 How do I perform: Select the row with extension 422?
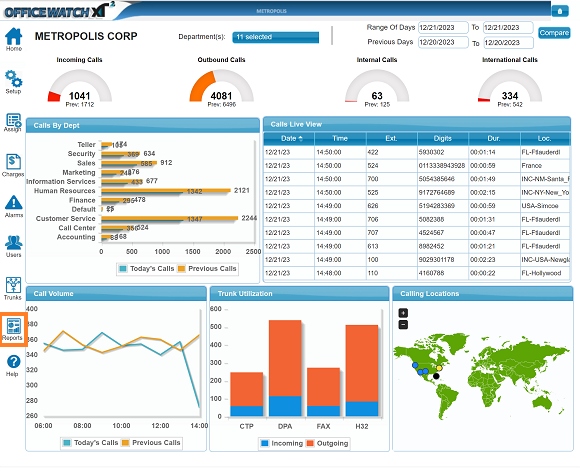(417, 152)
